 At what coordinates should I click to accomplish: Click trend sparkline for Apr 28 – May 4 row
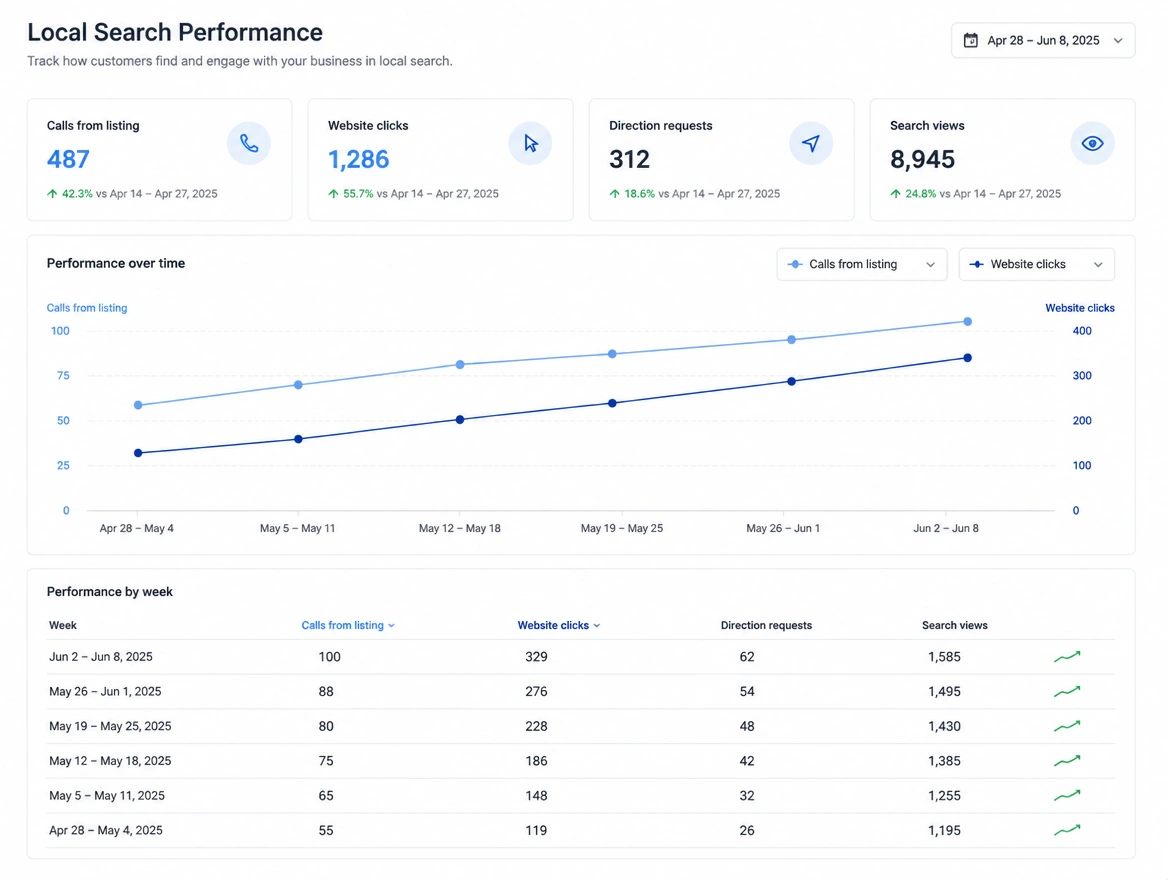(x=1067, y=829)
